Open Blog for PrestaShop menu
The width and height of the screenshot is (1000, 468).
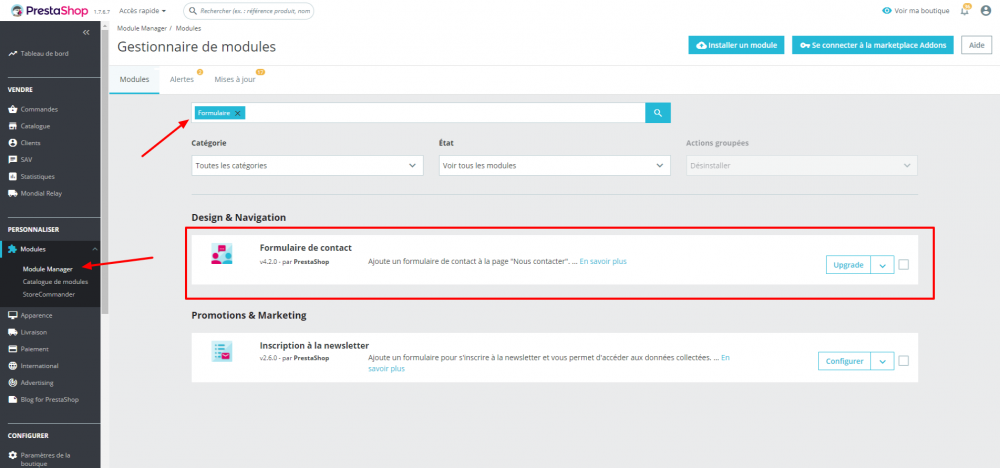coord(43,400)
